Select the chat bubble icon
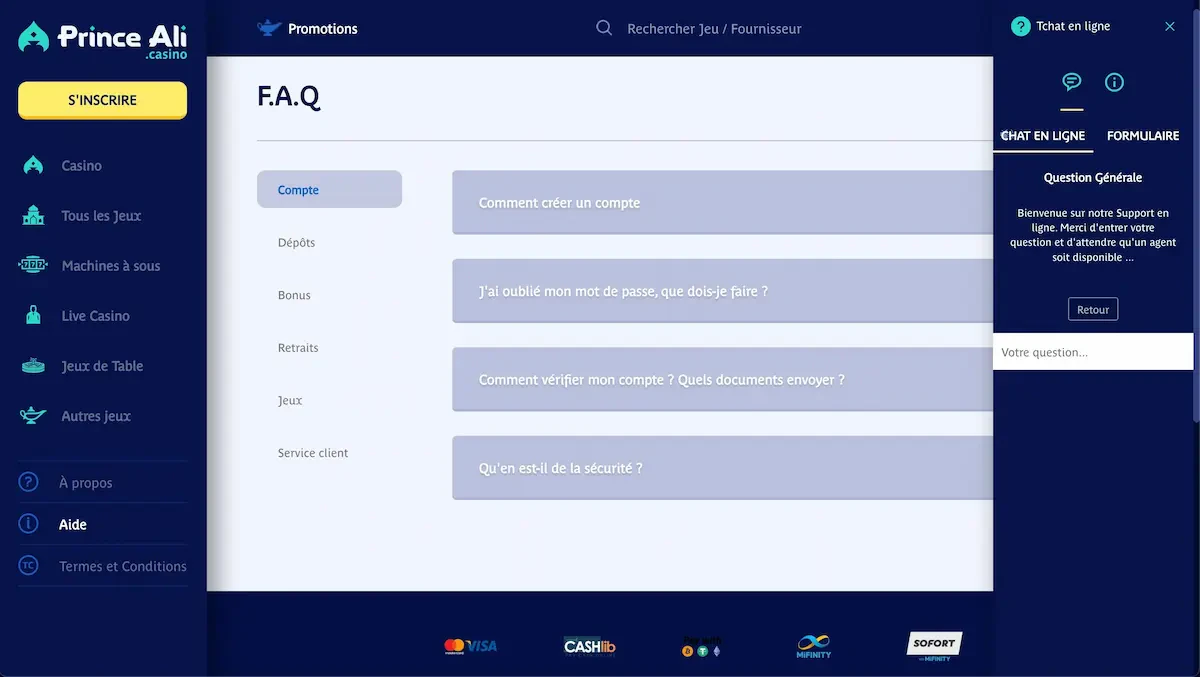Screen dimensions: 1200x677 pyautogui.click(x=1072, y=82)
